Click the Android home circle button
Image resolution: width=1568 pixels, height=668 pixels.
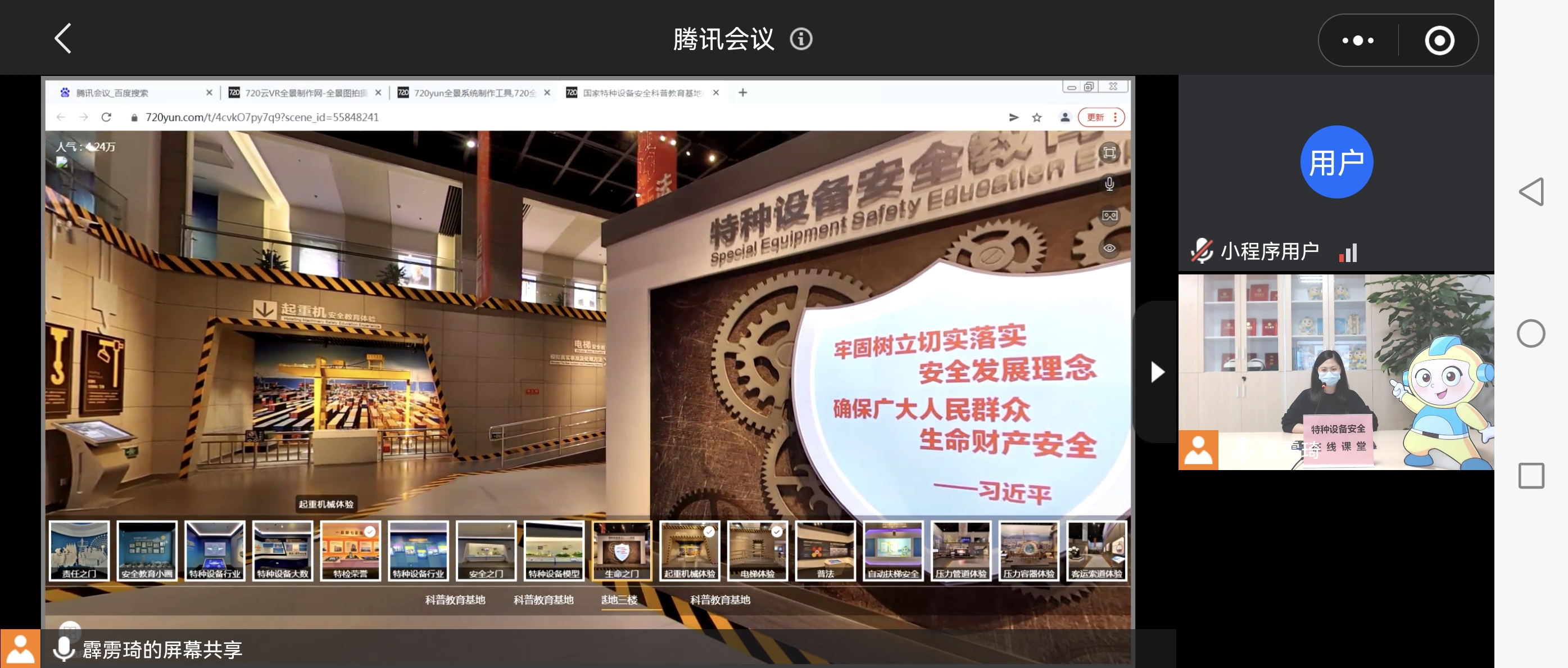[x=1531, y=333]
